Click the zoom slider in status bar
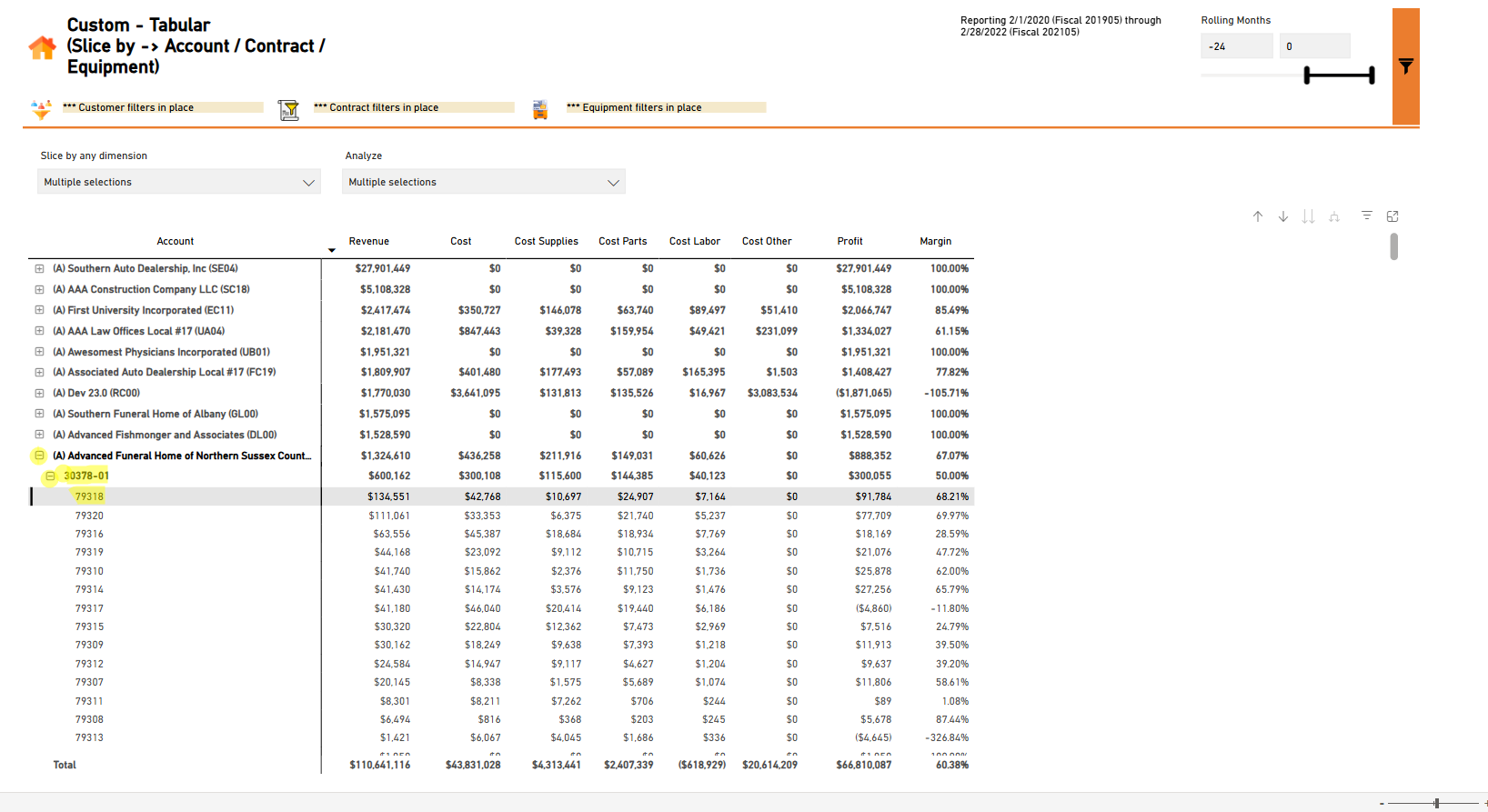The width and height of the screenshot is (1488, 812). [1436, 803]
